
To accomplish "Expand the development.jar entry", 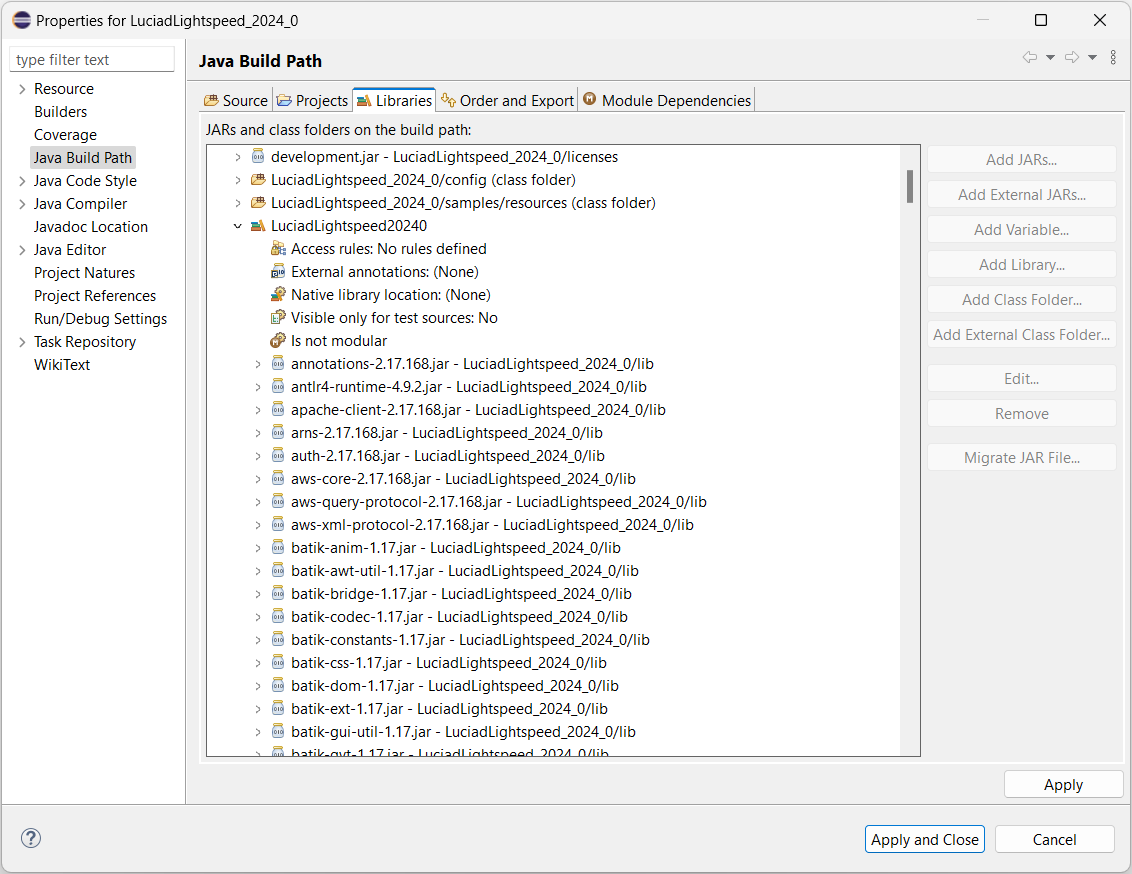I will 238,157.
